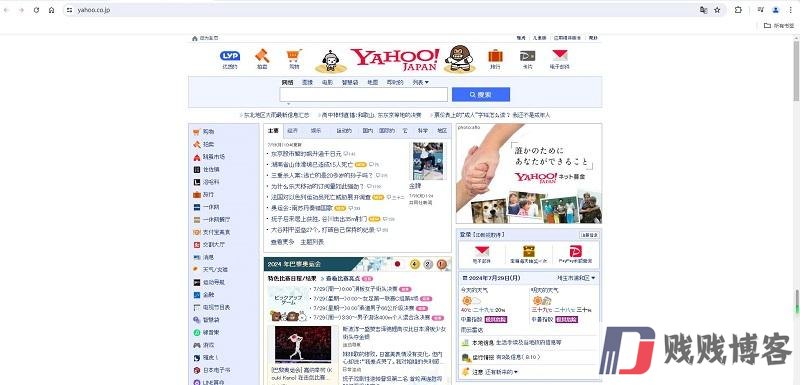Viewport: 800px width, 385px height.
Task: Switch to the 科学 news tab
Action: 422,131
